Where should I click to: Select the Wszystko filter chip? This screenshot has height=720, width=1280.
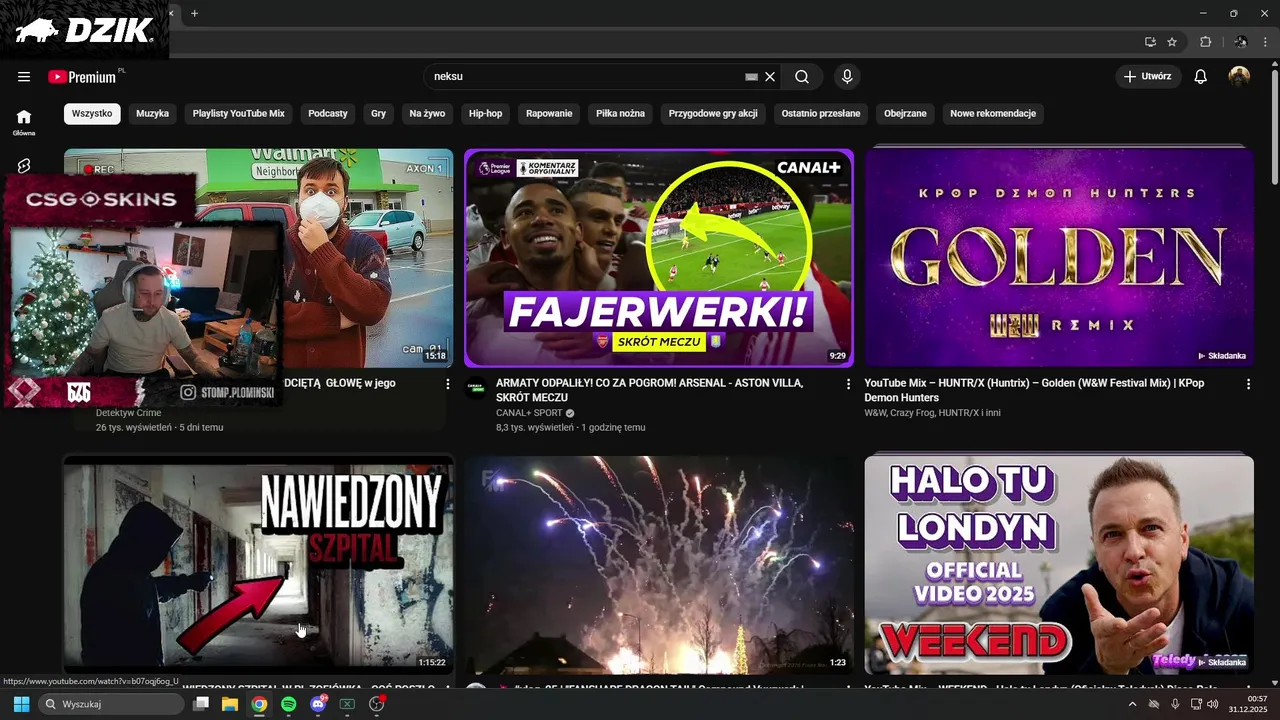(92, 113)
